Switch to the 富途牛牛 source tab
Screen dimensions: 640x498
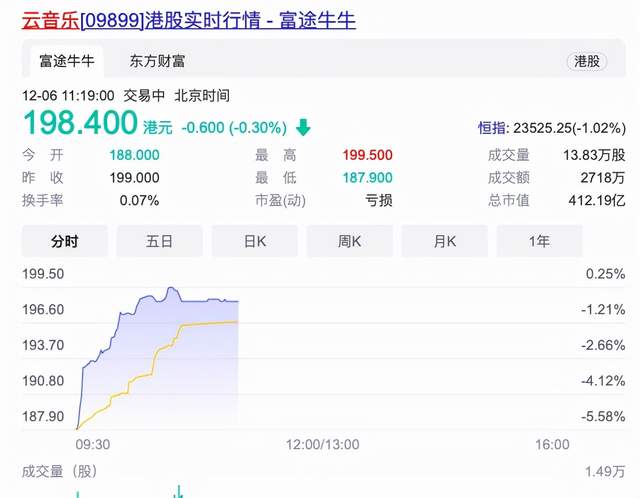click(x=66, y=61)
